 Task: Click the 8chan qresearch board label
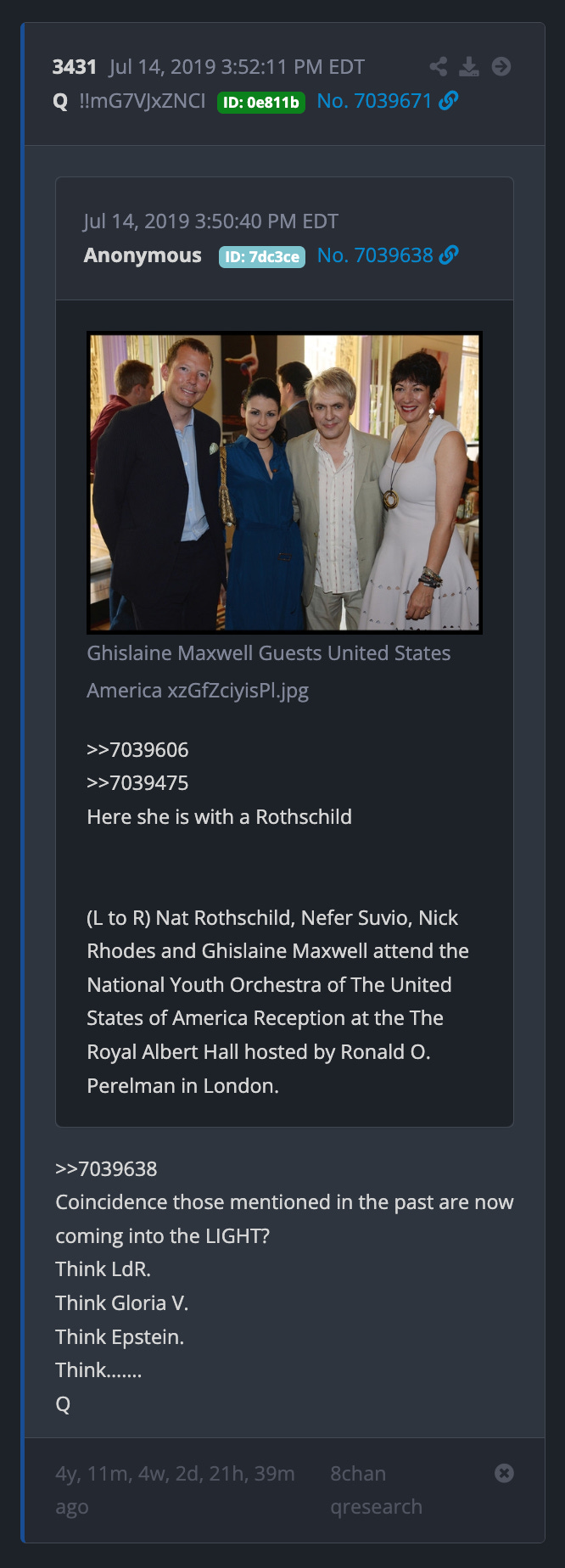click(376, 1490)
